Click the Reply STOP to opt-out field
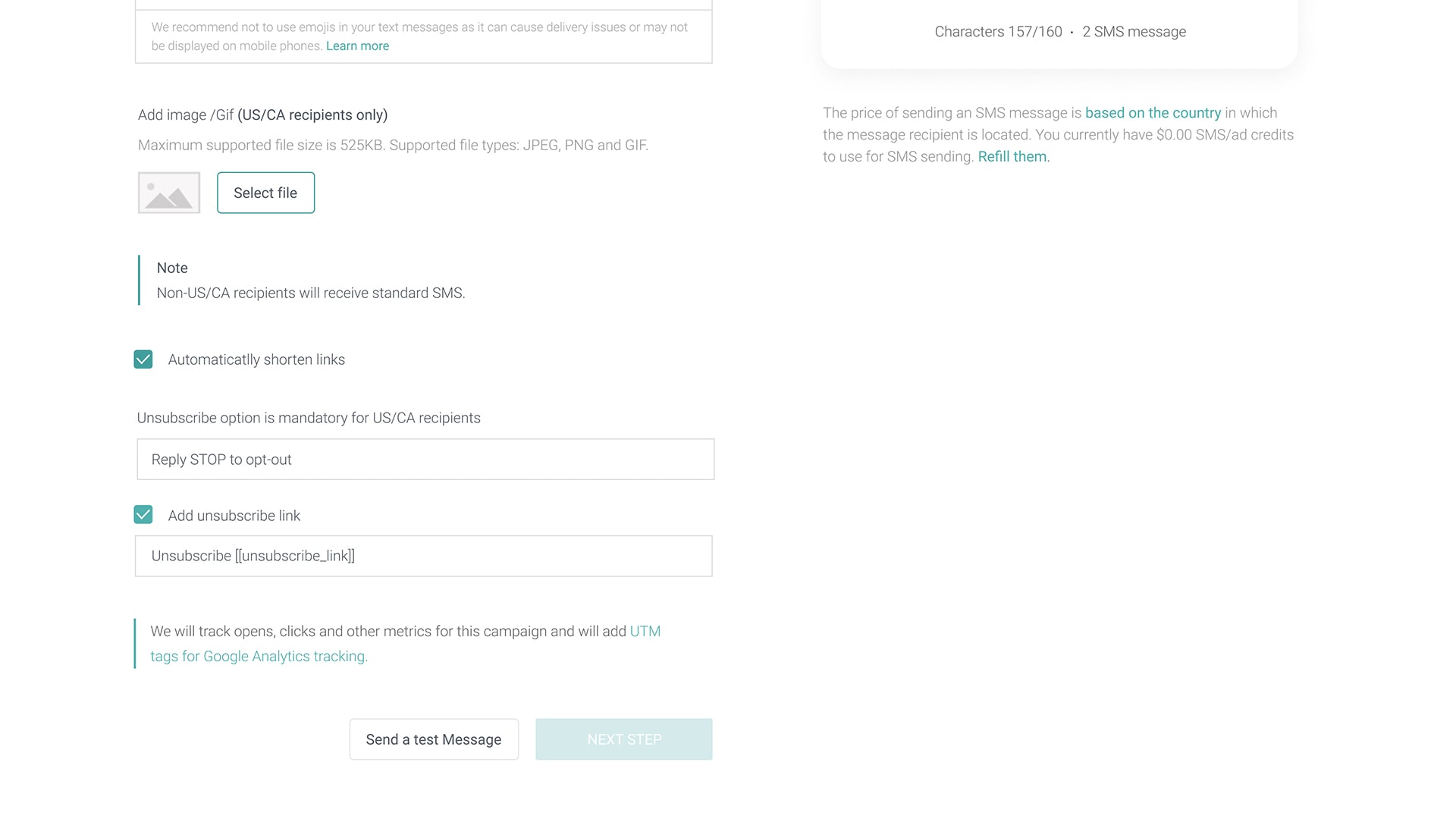 coord(425,460)
